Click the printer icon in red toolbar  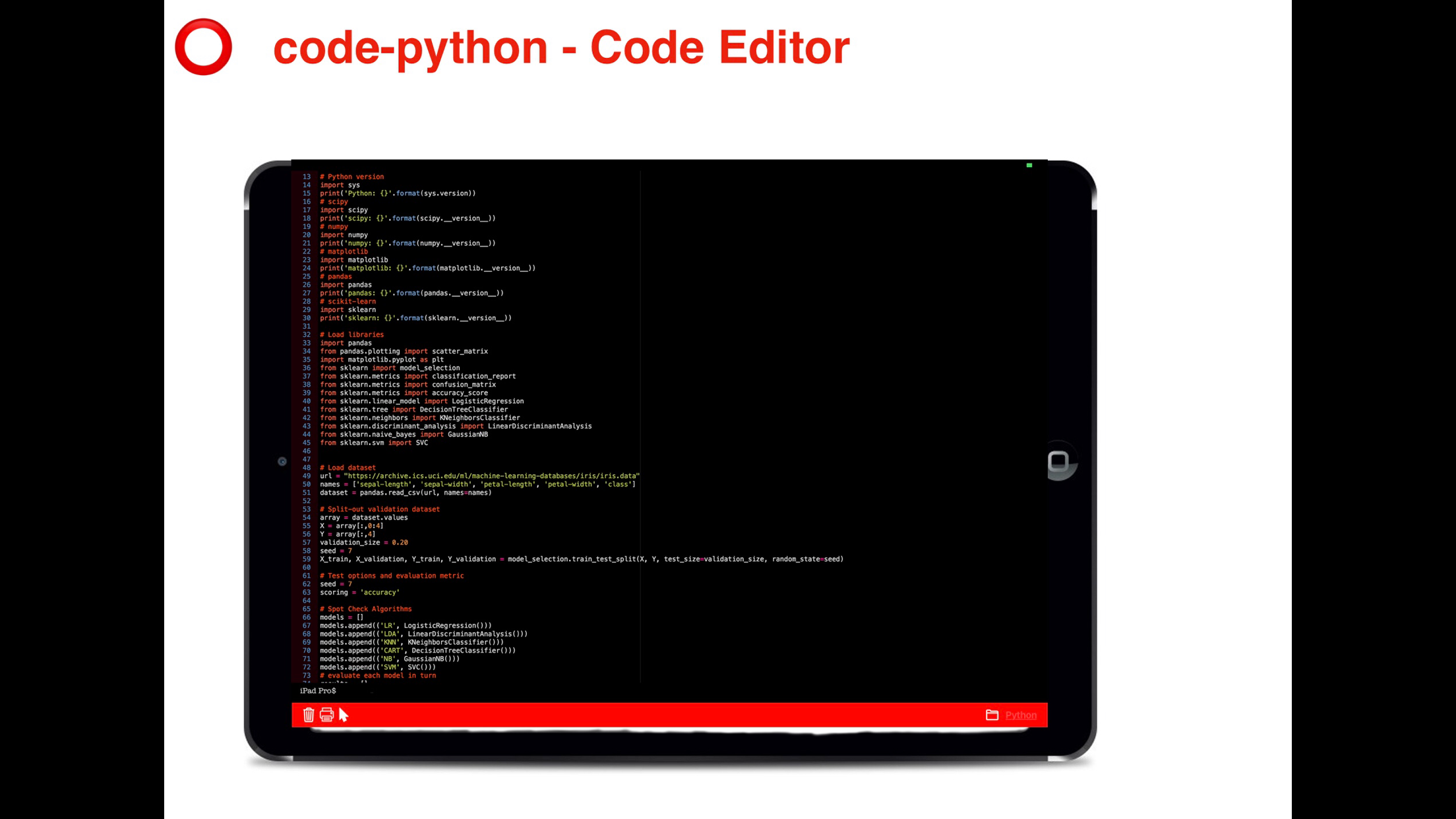coord(326,715)
